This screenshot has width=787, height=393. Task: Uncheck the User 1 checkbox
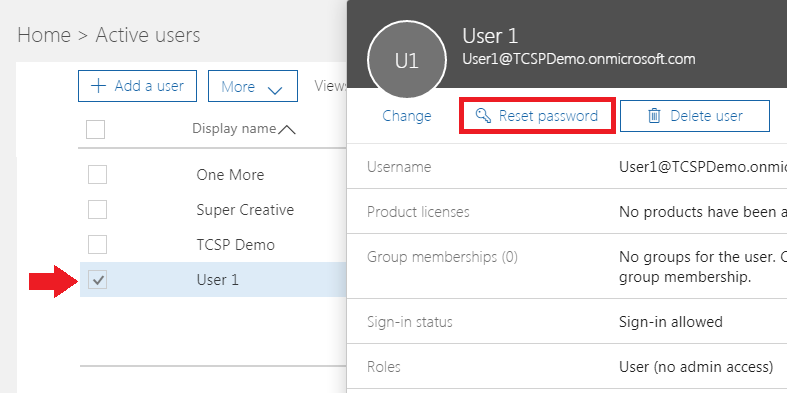click(97, 280)
